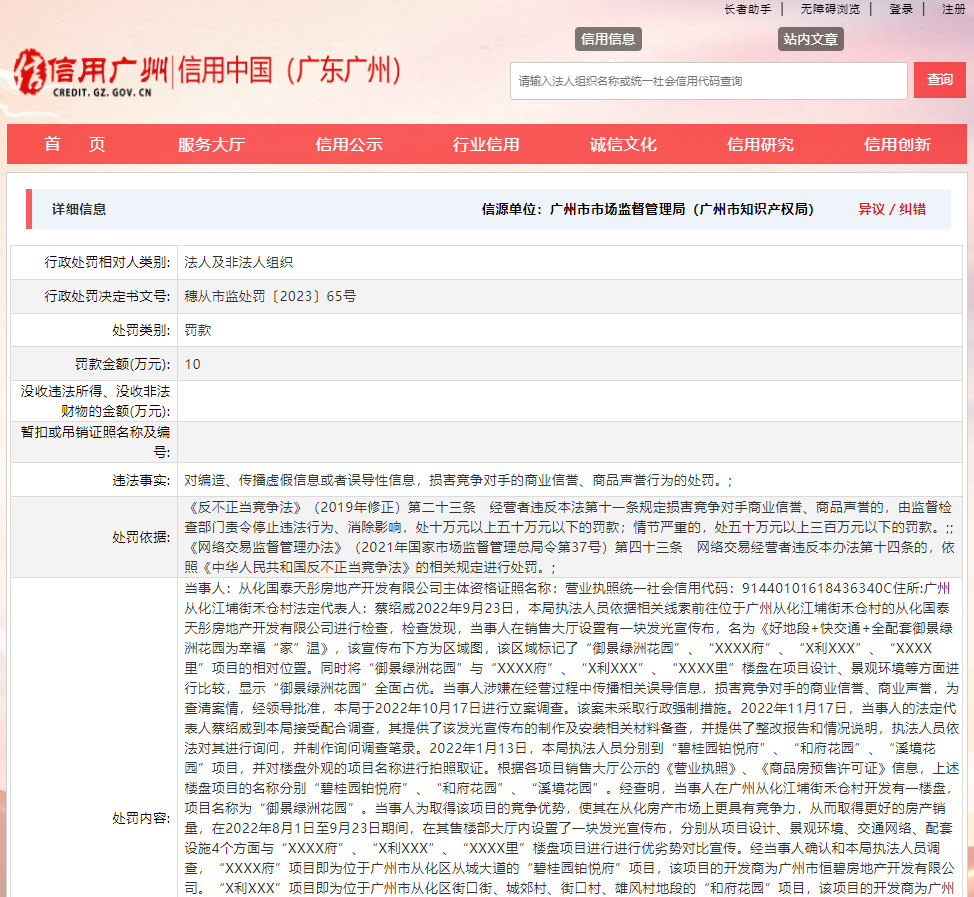The image size is (974, 897).
Task: Select the 站内文章 search tab
Action: point(811,39)
